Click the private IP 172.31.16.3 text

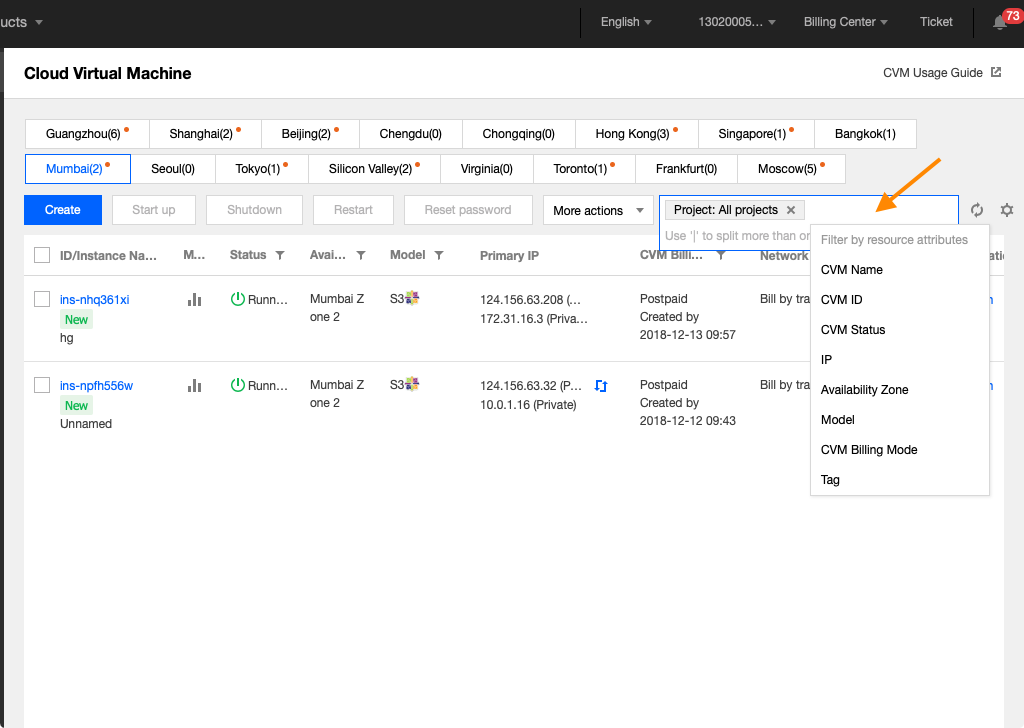click(534, 319)
